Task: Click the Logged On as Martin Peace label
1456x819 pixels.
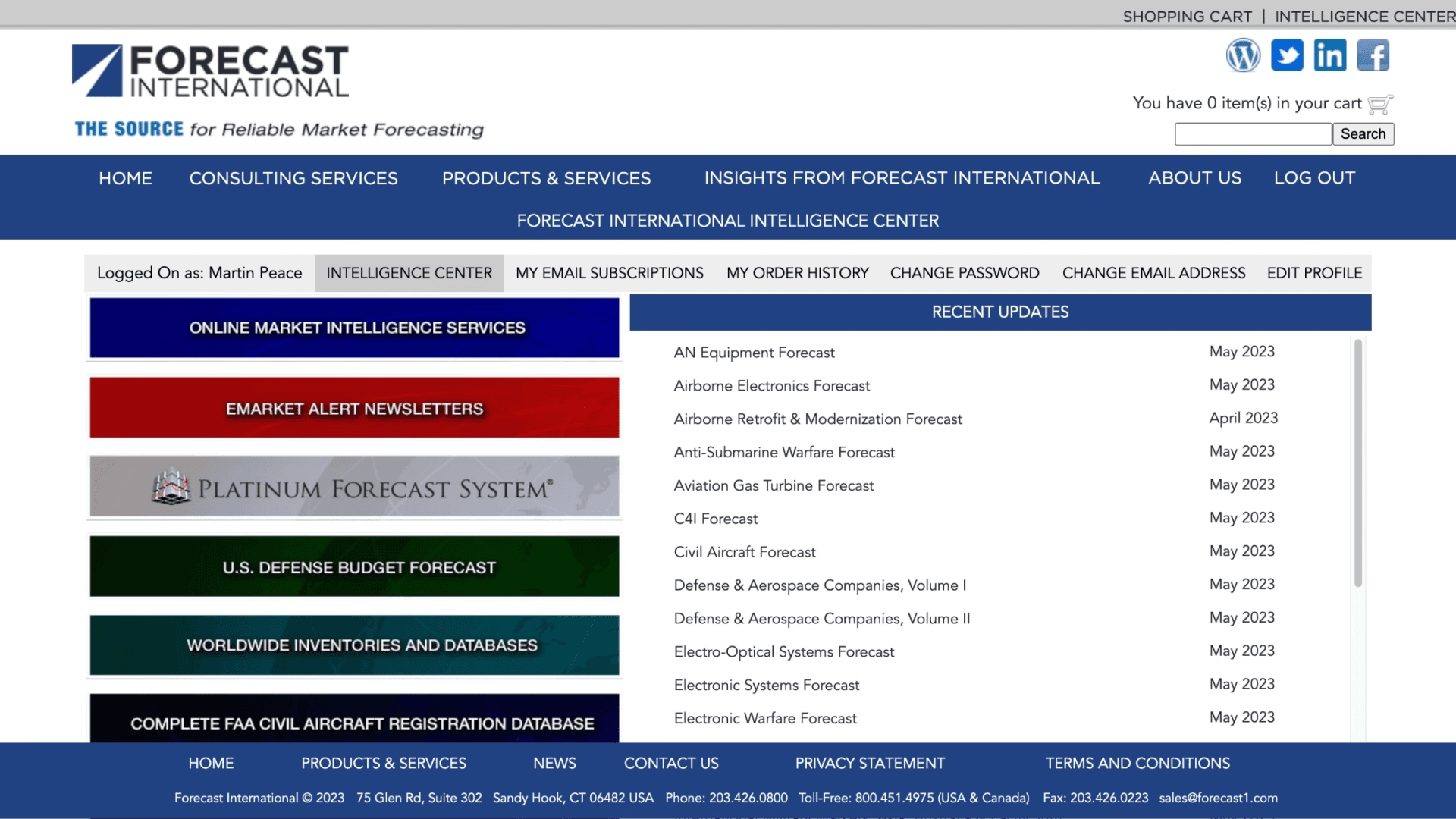Action: click(199, 273)
